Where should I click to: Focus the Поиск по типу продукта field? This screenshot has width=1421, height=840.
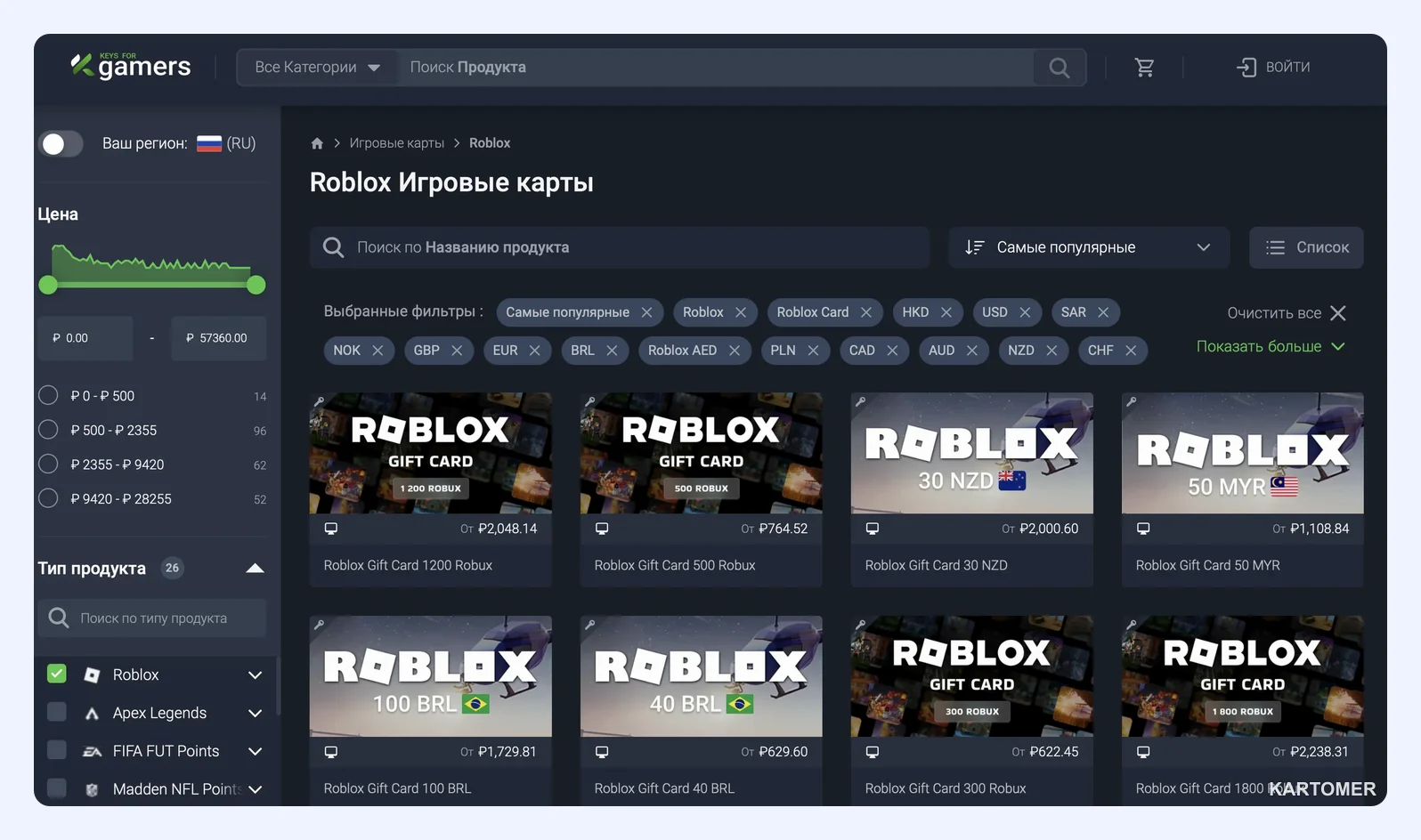pos(152,618)
